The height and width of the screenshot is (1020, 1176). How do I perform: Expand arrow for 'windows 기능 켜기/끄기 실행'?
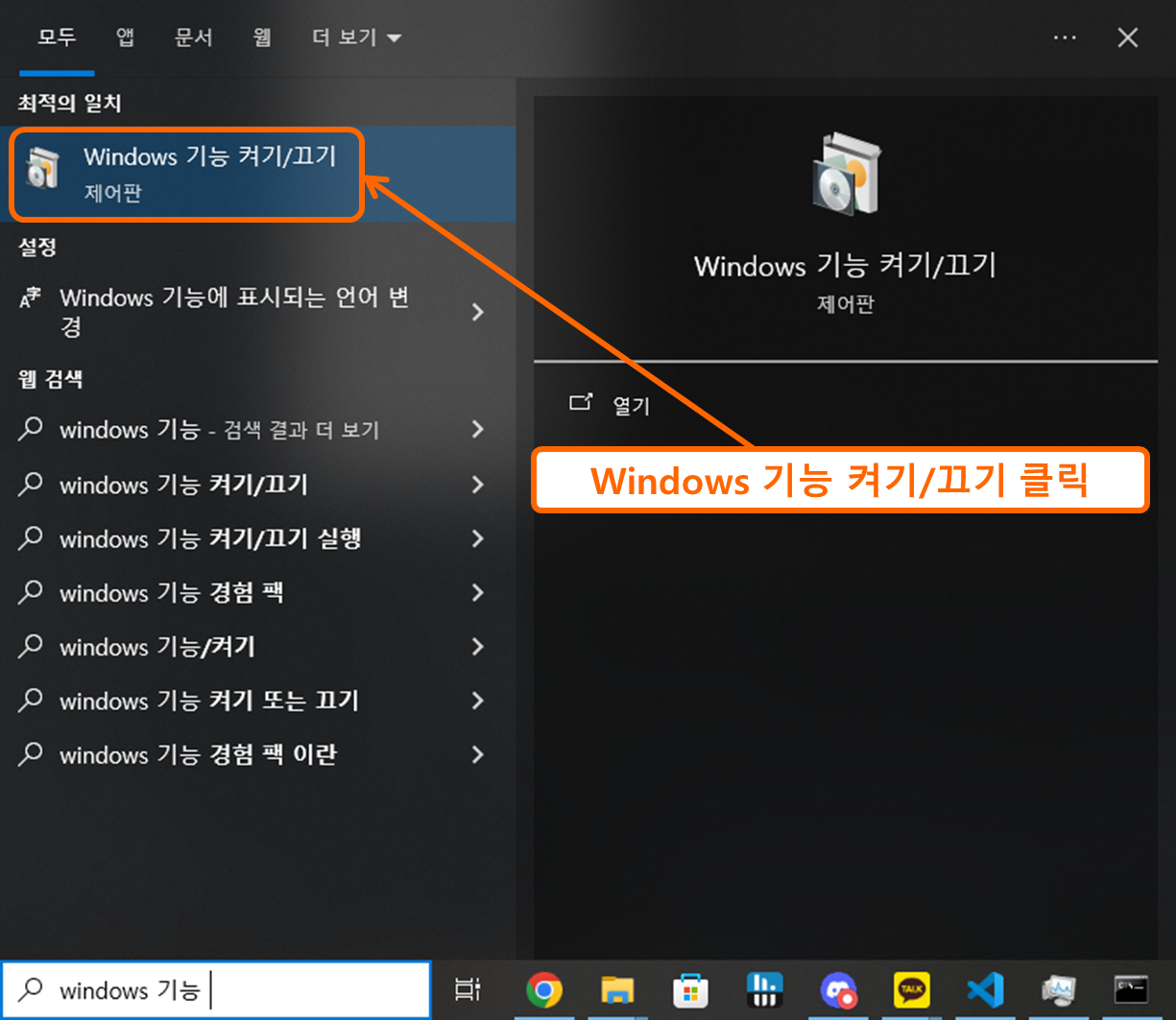point(478,537)
